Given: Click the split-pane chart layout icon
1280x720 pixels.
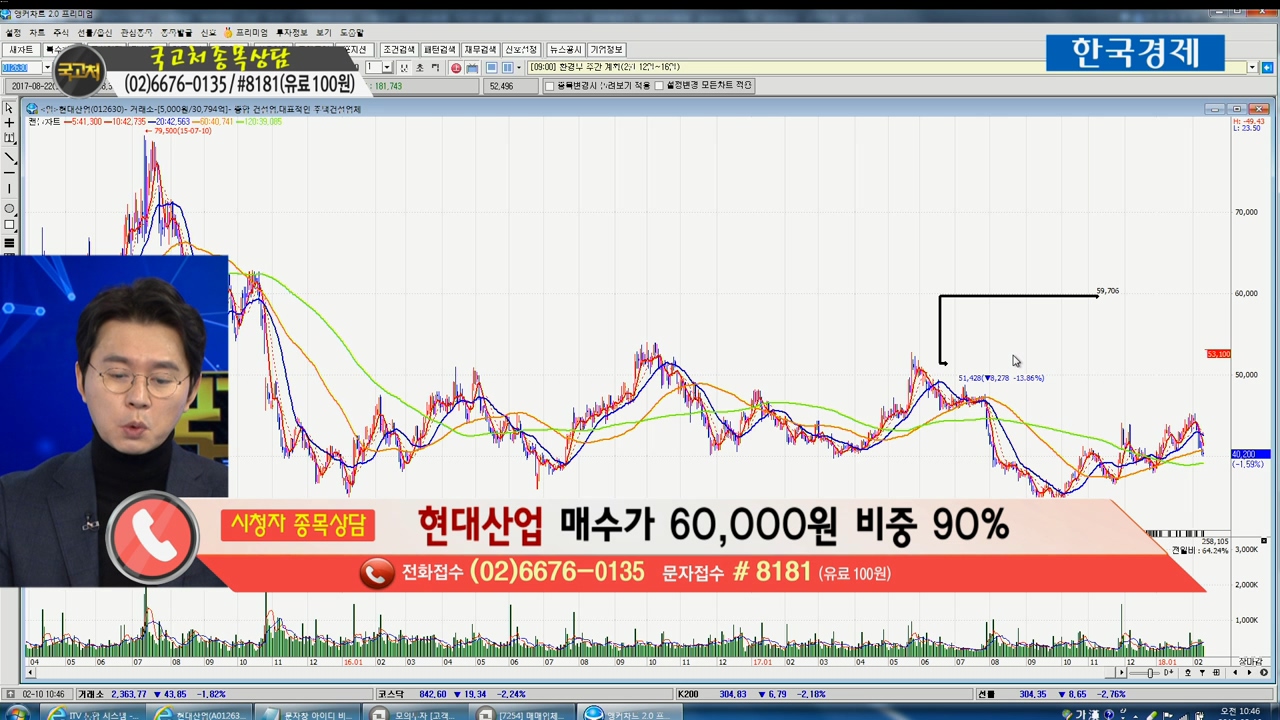Looking at the screenshot, I should 507,68.
